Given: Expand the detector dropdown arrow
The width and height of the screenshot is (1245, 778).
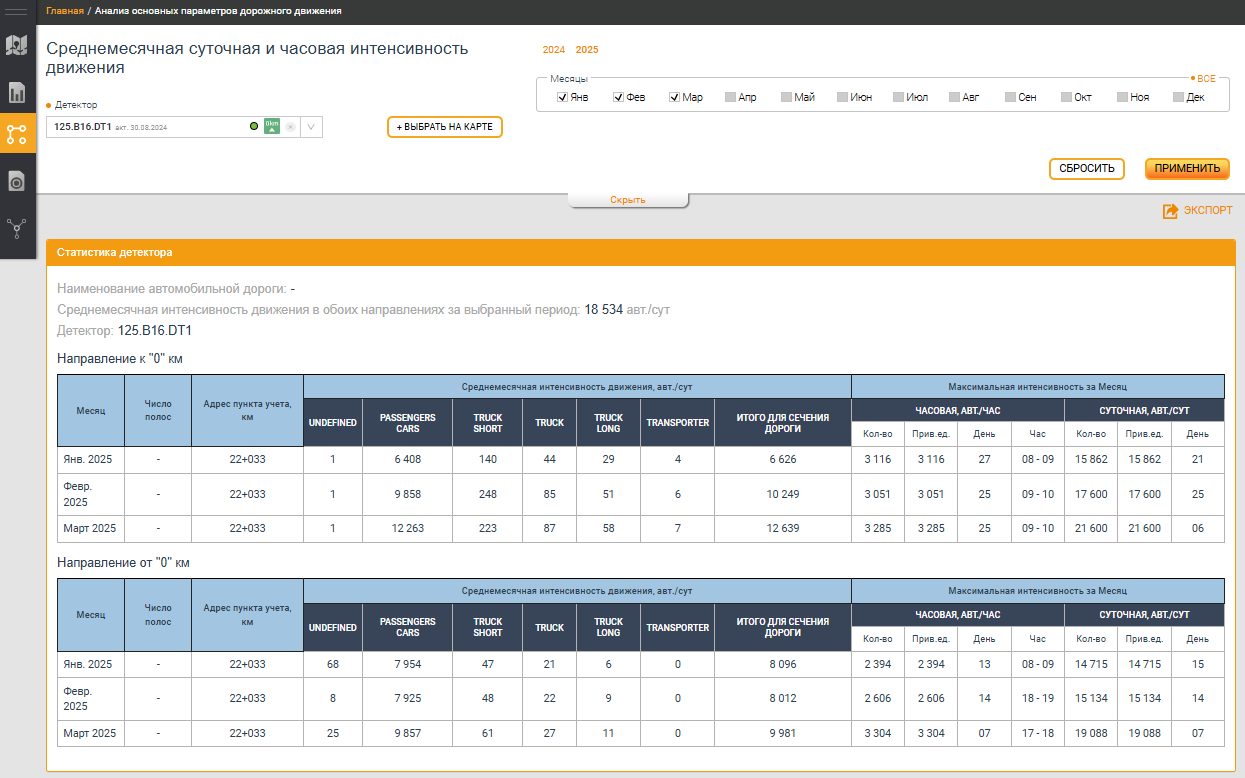Looking at the screenshot, I should point(311,127).
